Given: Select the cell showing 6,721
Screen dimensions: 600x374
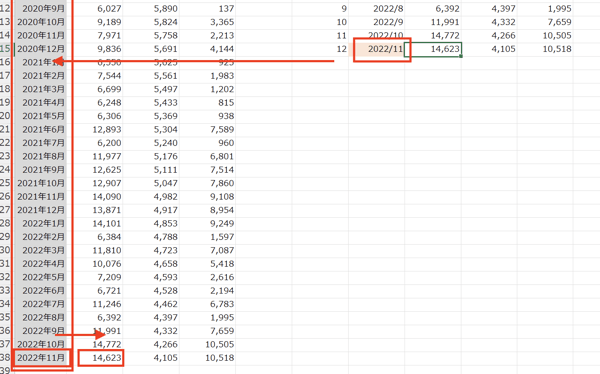Looking at the screenshot, I should [x=95, y=290].
